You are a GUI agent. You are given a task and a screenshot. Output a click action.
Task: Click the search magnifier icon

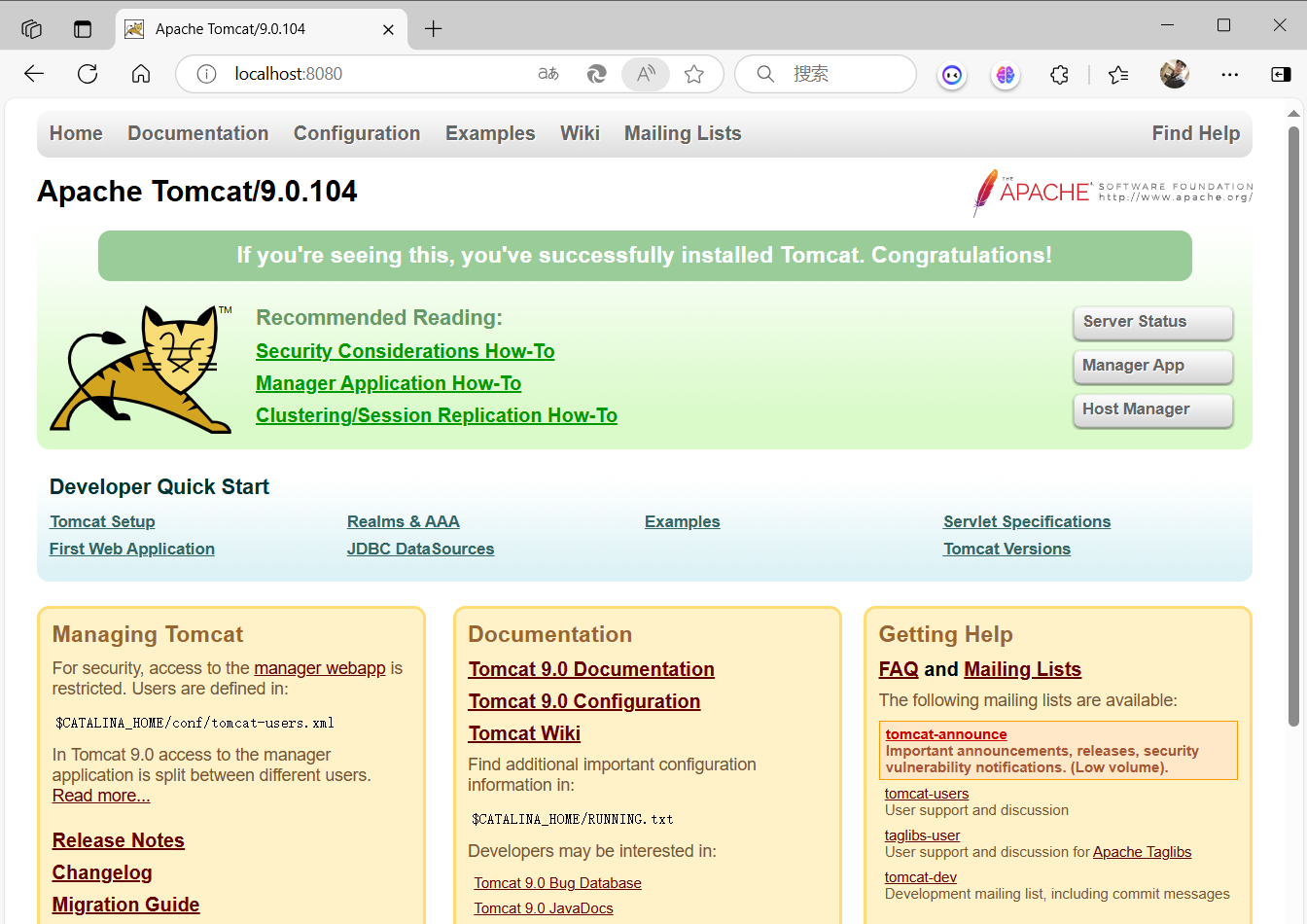(x=765, y=74)
